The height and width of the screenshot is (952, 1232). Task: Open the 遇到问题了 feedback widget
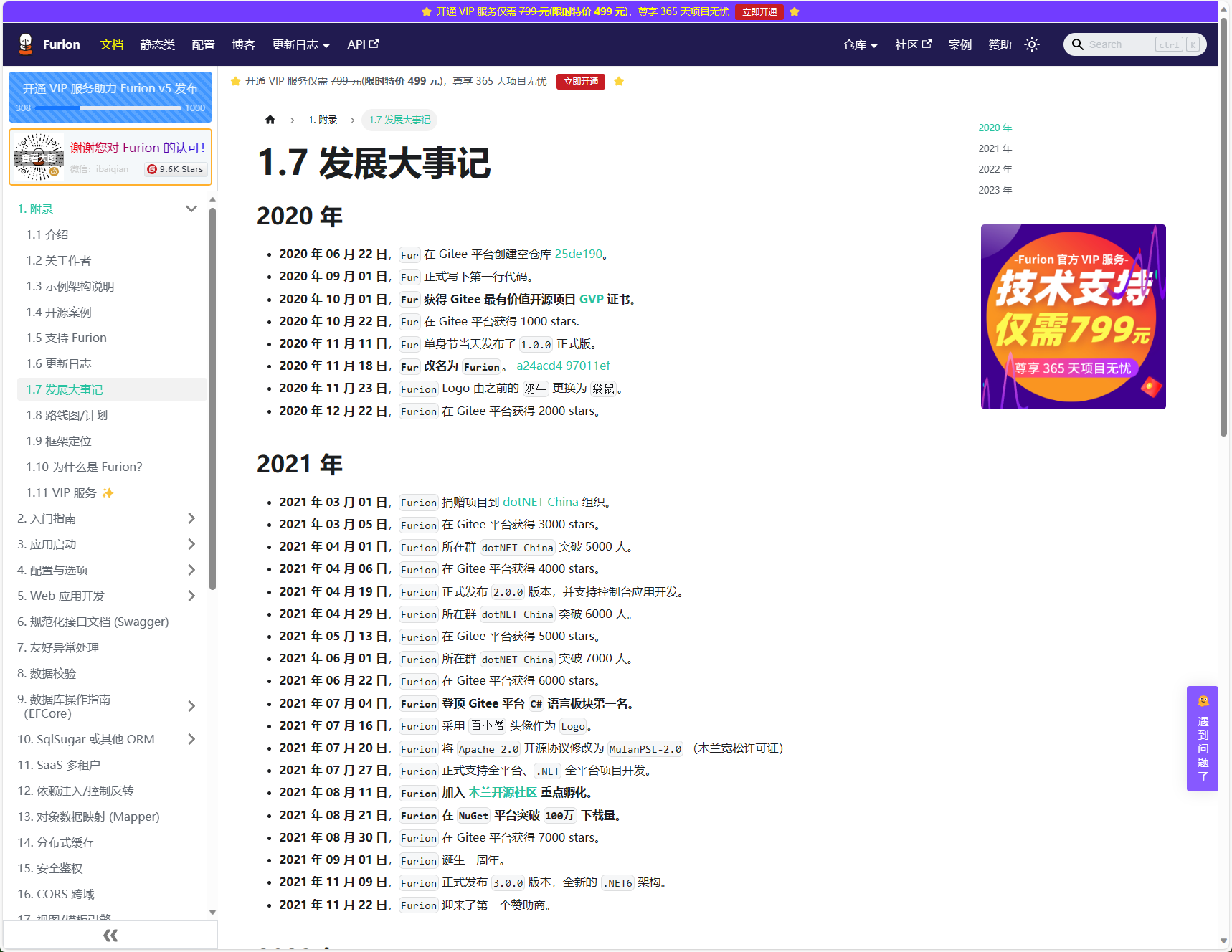(x=1203, y=738)
